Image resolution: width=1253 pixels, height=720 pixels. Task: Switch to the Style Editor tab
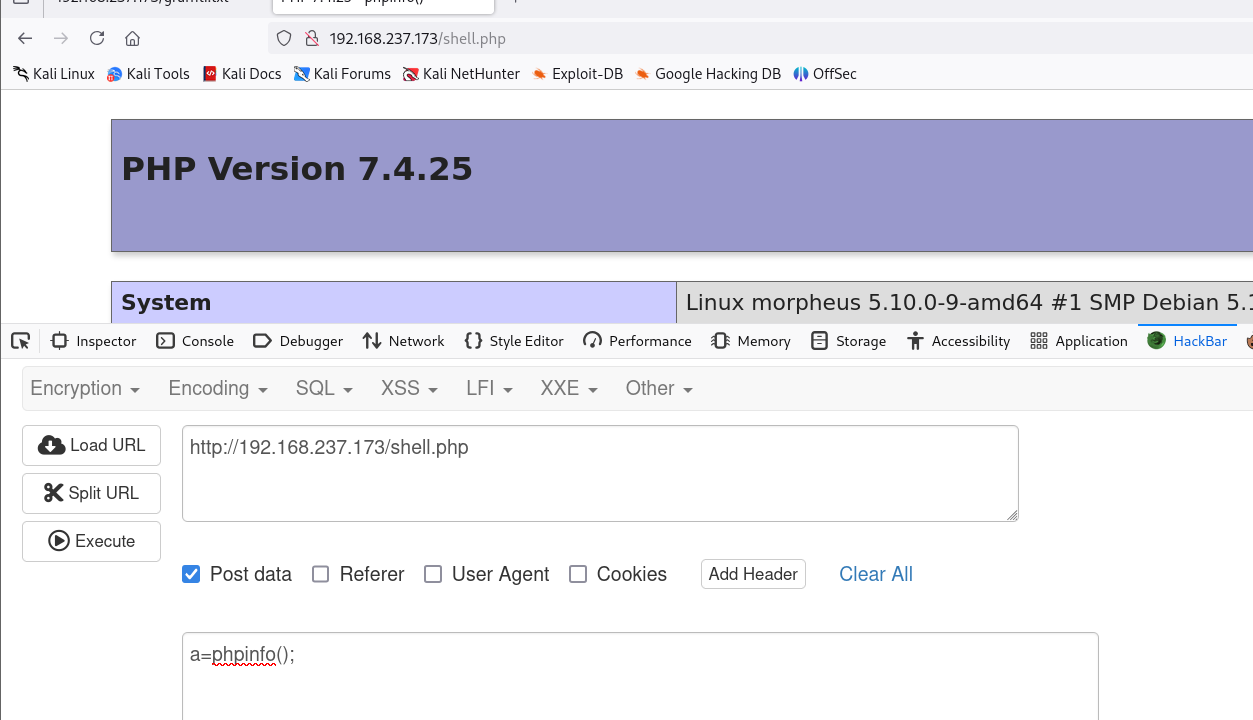(x=514, y=341)
